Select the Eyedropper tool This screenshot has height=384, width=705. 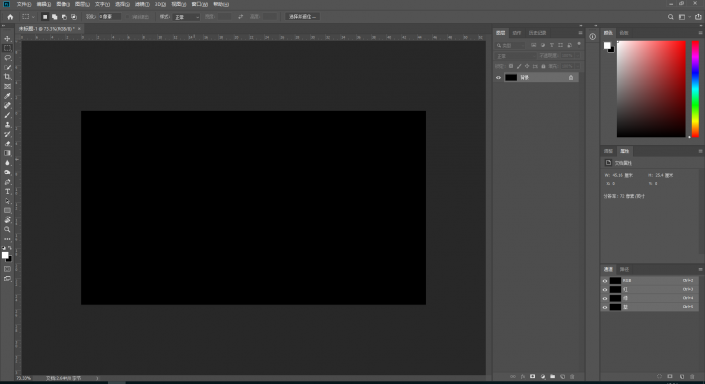(x=7, y=96)
